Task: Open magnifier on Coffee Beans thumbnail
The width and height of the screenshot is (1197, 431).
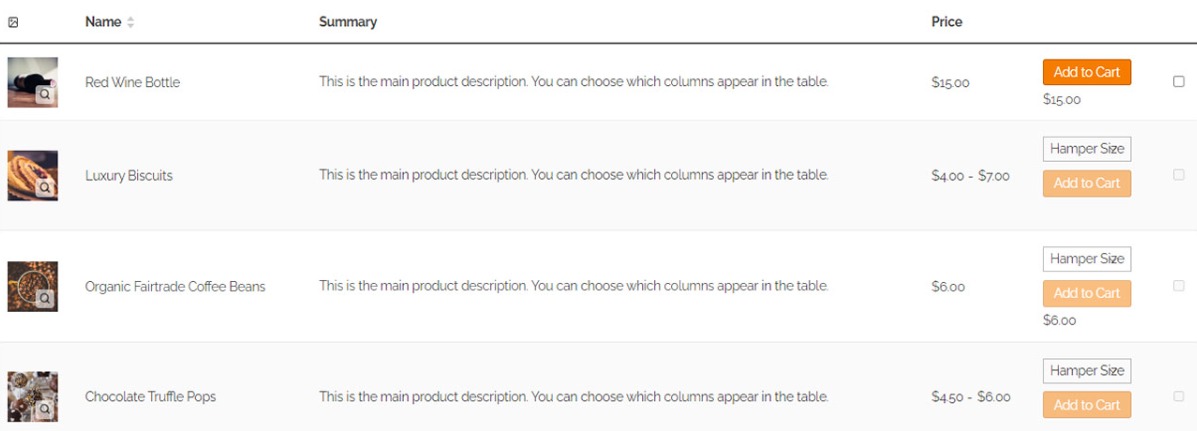Action: pyautogui.click(x=46, y=299)
